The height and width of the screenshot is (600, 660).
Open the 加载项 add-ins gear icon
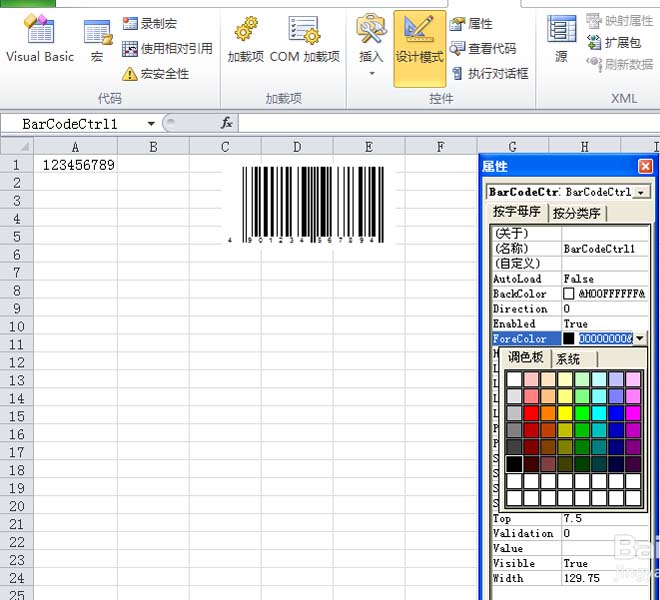pos(246,40)
